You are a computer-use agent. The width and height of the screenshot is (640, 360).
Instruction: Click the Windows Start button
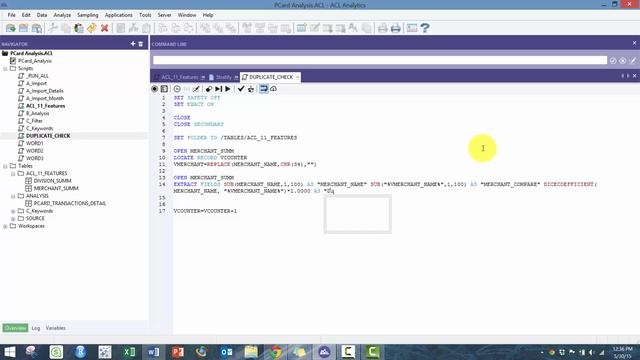point(9,352)
